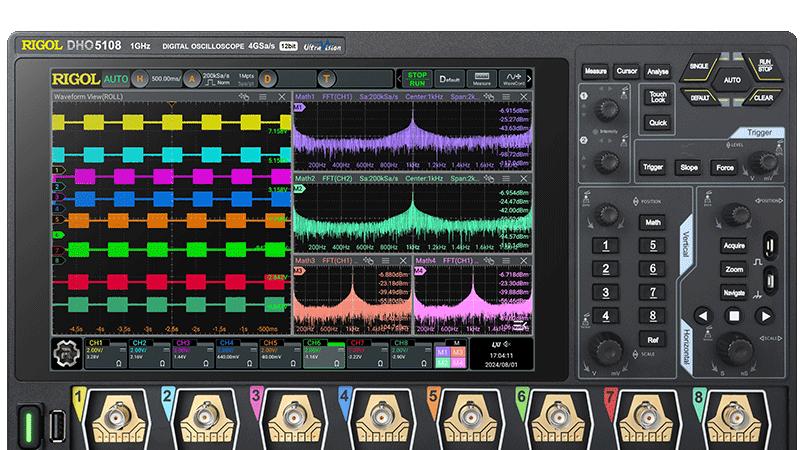The height and width of the screenshot is (450, 800).
Task: Tap the touch-gesture icon in Math4 window
Action: point(489,261)
